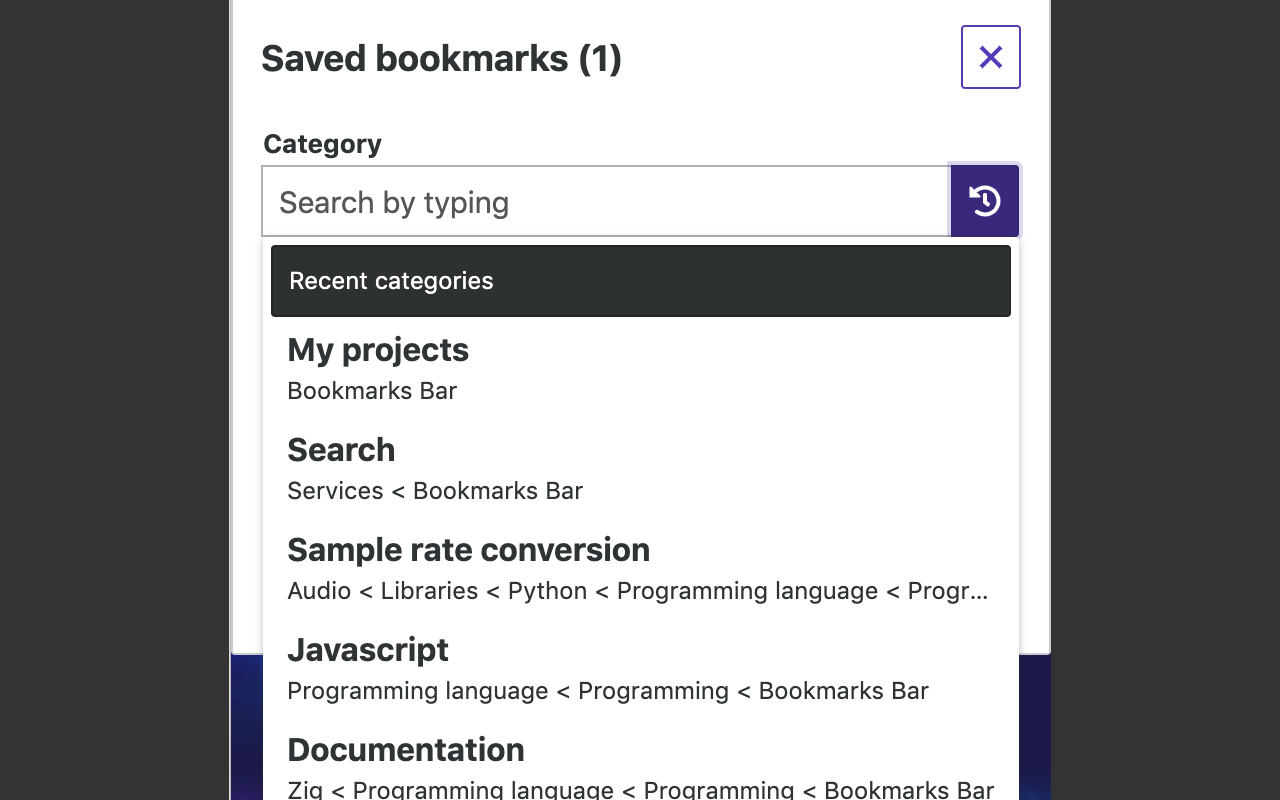This screenshot has height=800, width=1280.
Task: Select the My projects category
Action: point(378,350)
